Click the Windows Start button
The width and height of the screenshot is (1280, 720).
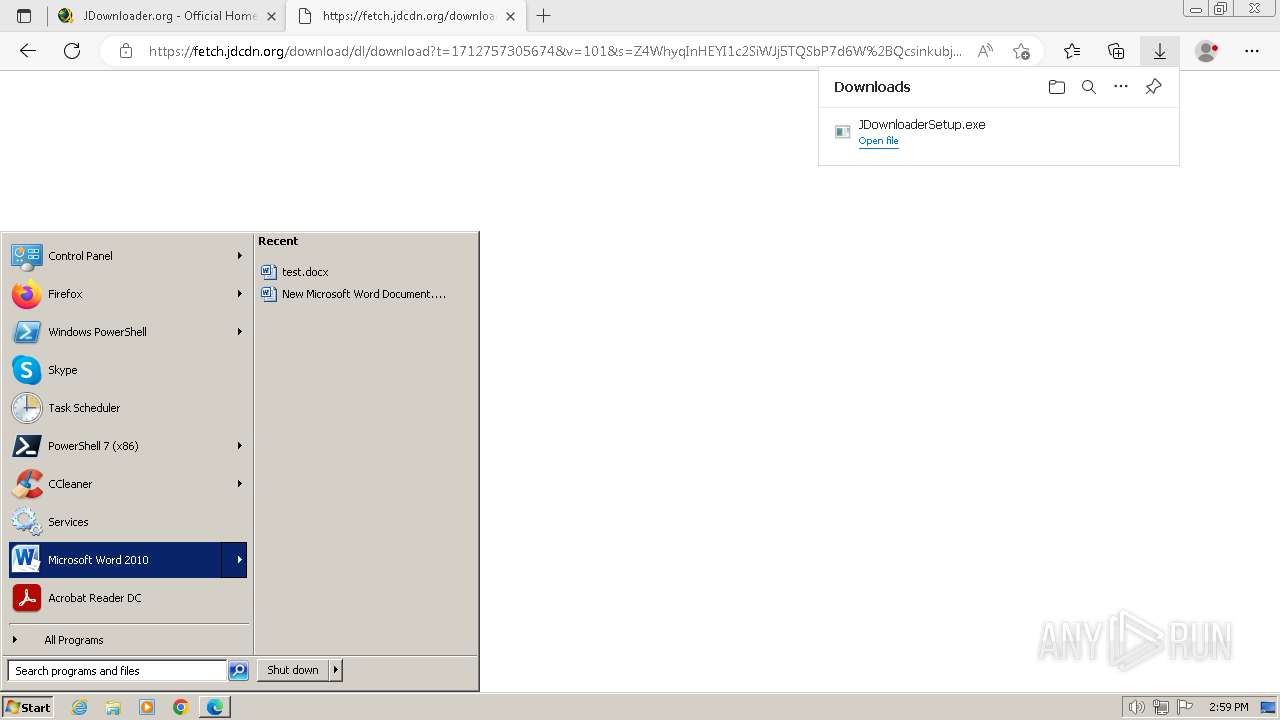[x=28, y=707]
